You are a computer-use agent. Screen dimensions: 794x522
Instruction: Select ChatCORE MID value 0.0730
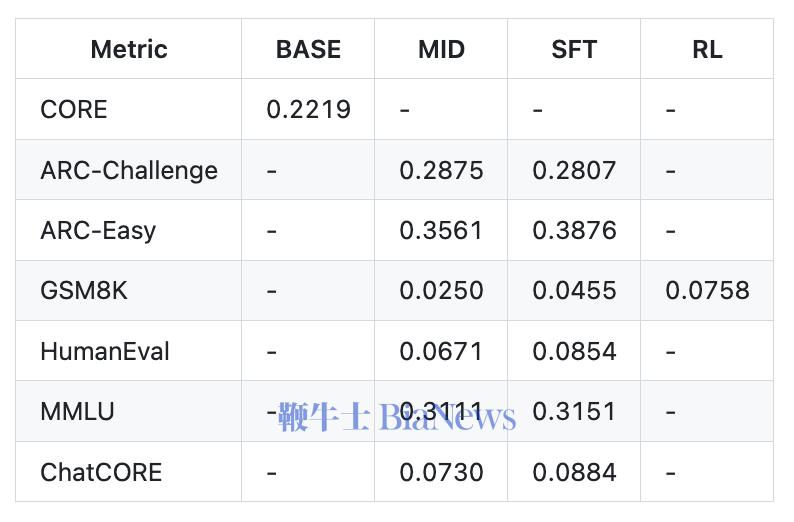pyautogui.click(x=441, y=472)
